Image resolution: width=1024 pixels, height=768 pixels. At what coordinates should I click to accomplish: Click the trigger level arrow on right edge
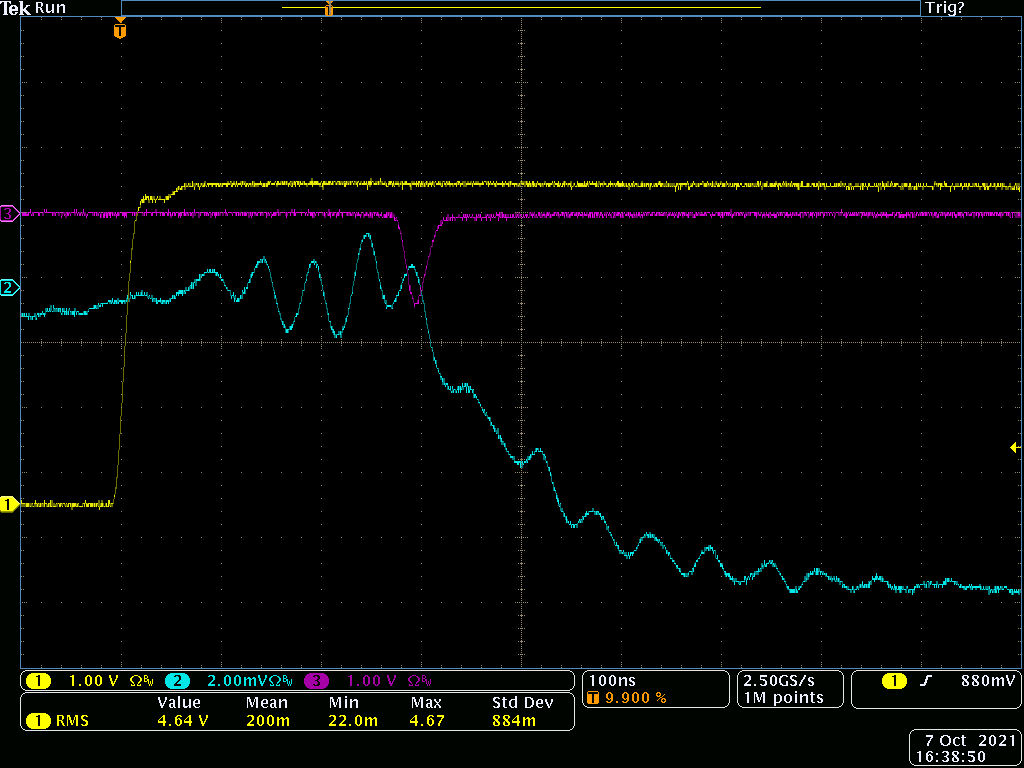(1015, 447)
